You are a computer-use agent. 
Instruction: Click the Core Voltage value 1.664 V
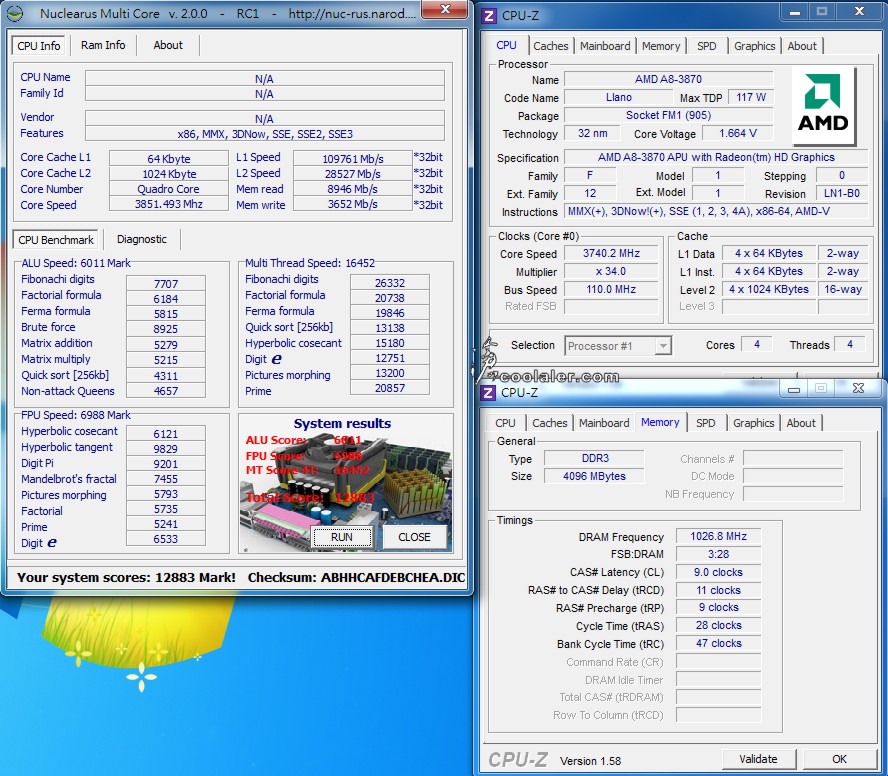point(738,134)
